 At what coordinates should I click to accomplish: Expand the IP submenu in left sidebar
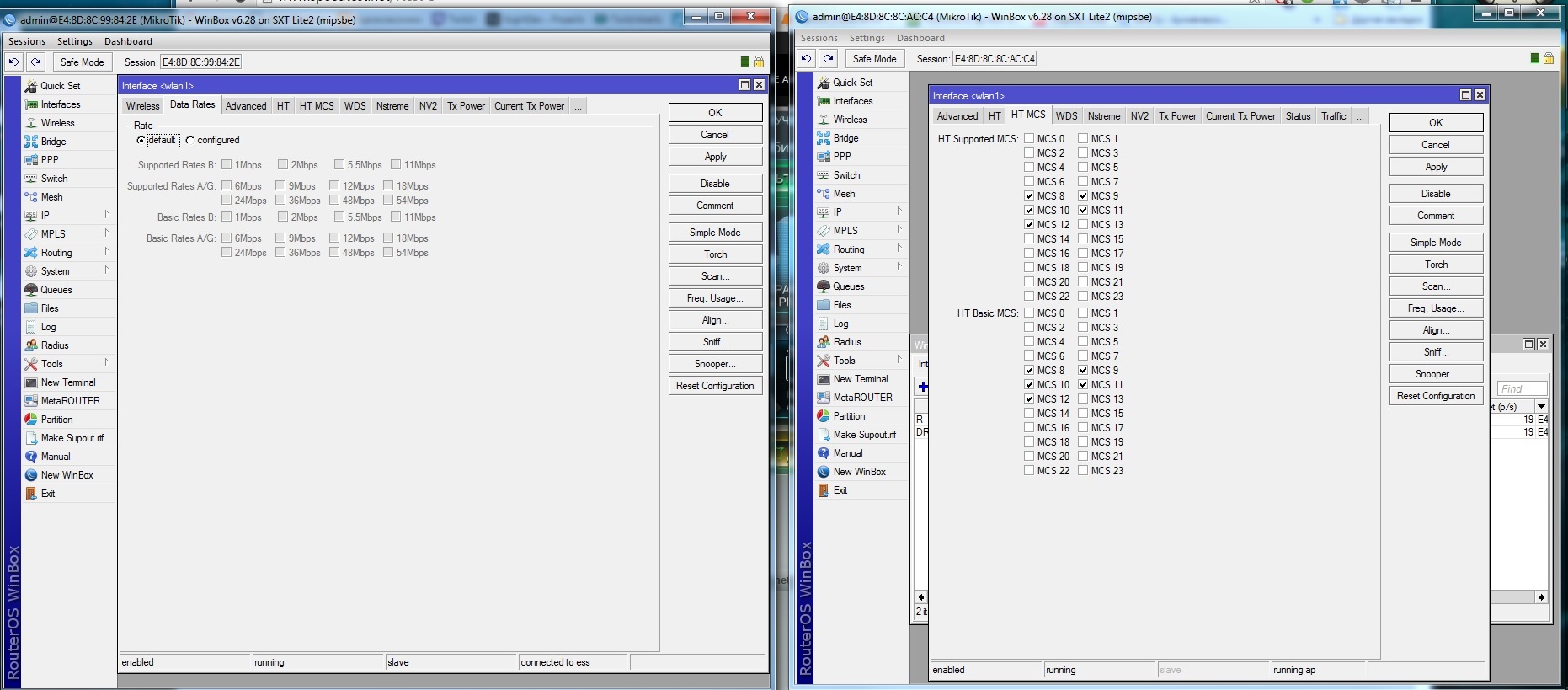pyautogui.click(x=107, y=215)
